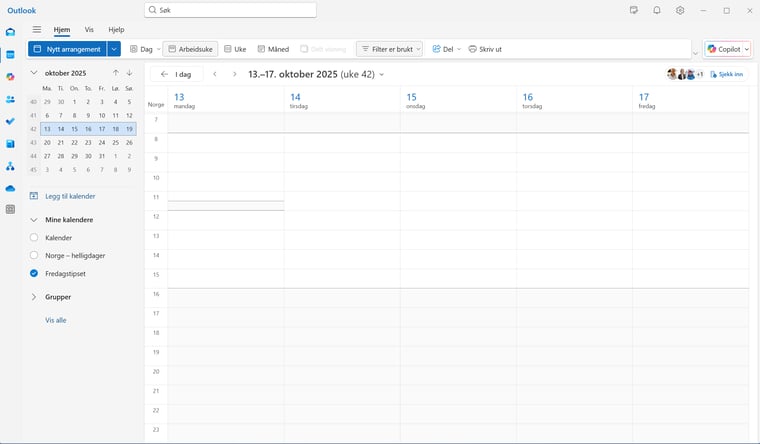The width and height of the screenshot is (760, 444).
Task: Uncheck the Fredagstipset calendar
Action: point(34,273)
